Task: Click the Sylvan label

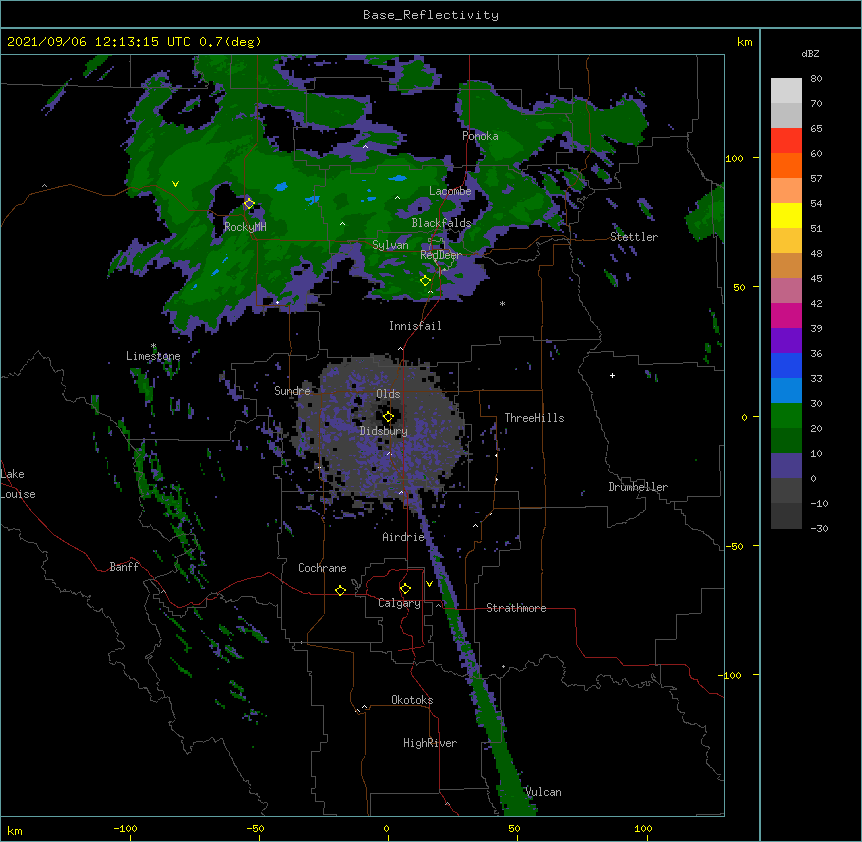Action: 390,245
